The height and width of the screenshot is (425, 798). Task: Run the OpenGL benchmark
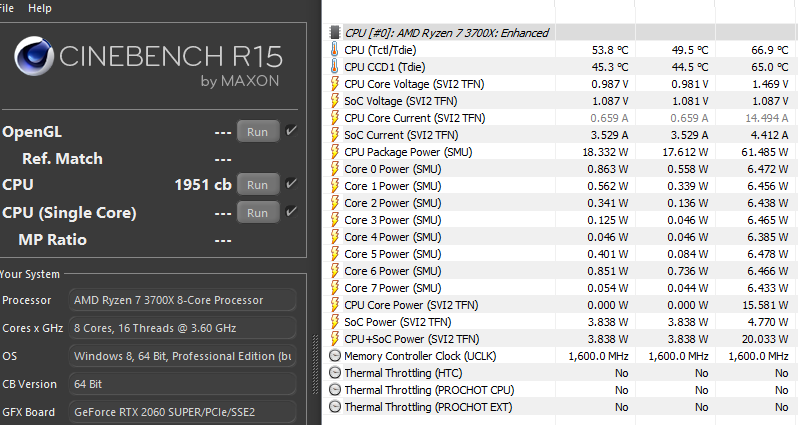[x=258, y=132]
